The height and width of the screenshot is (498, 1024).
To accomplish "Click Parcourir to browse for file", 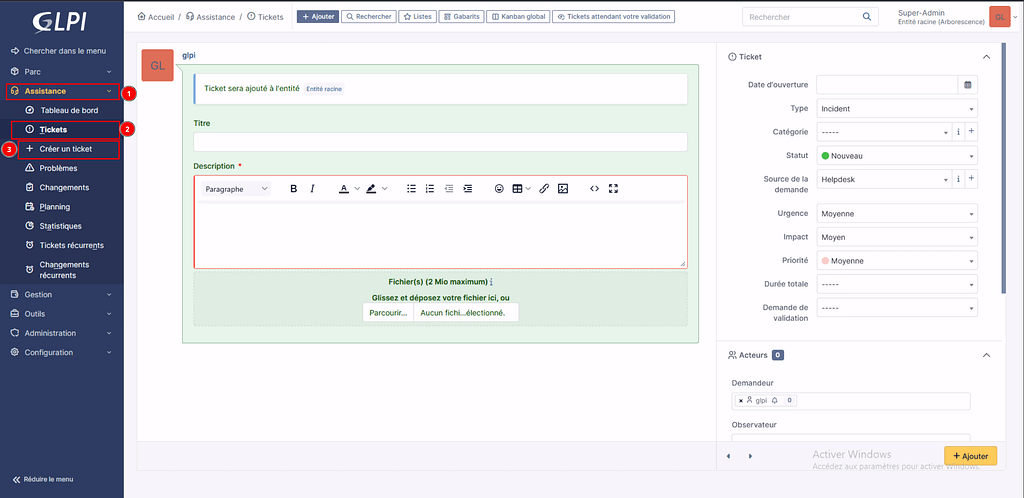I will pyautogui.click(x=388, y=313).
